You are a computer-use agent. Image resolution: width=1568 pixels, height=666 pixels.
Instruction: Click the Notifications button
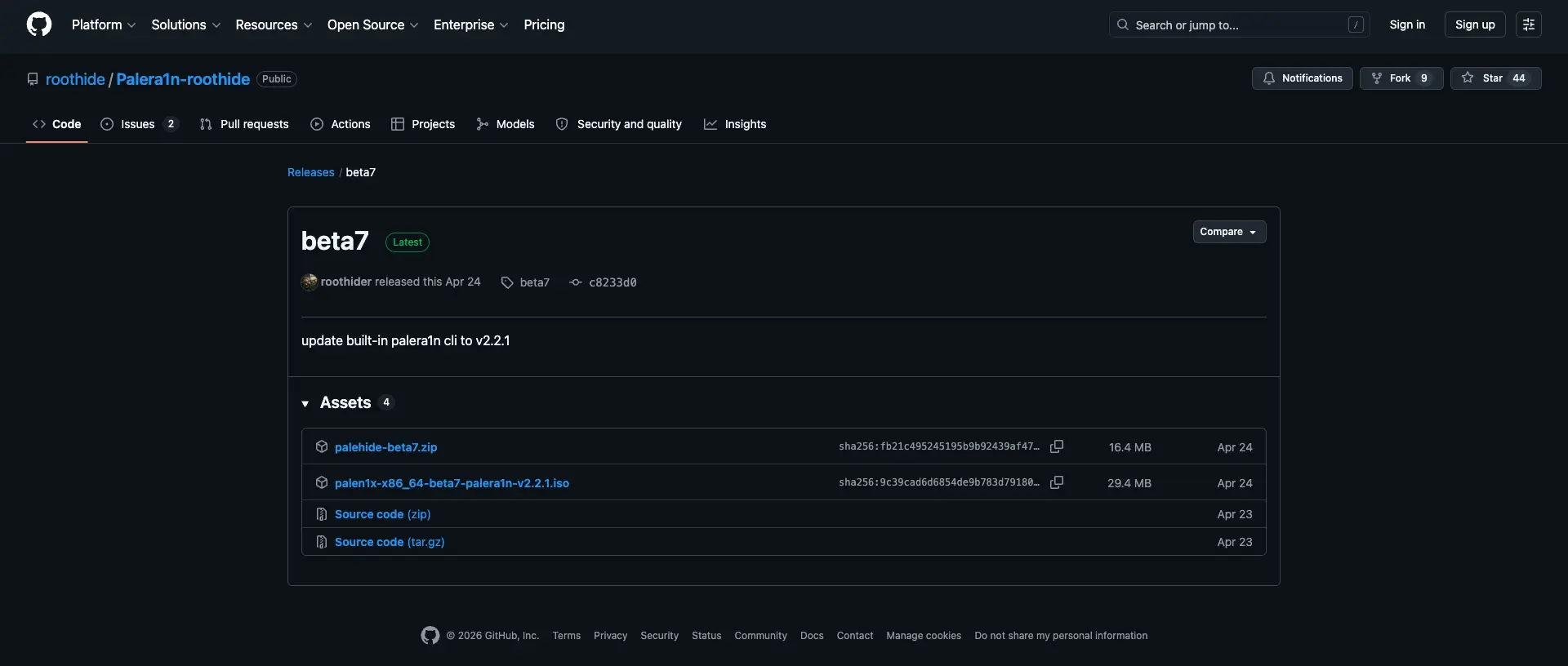[1303, 78]
